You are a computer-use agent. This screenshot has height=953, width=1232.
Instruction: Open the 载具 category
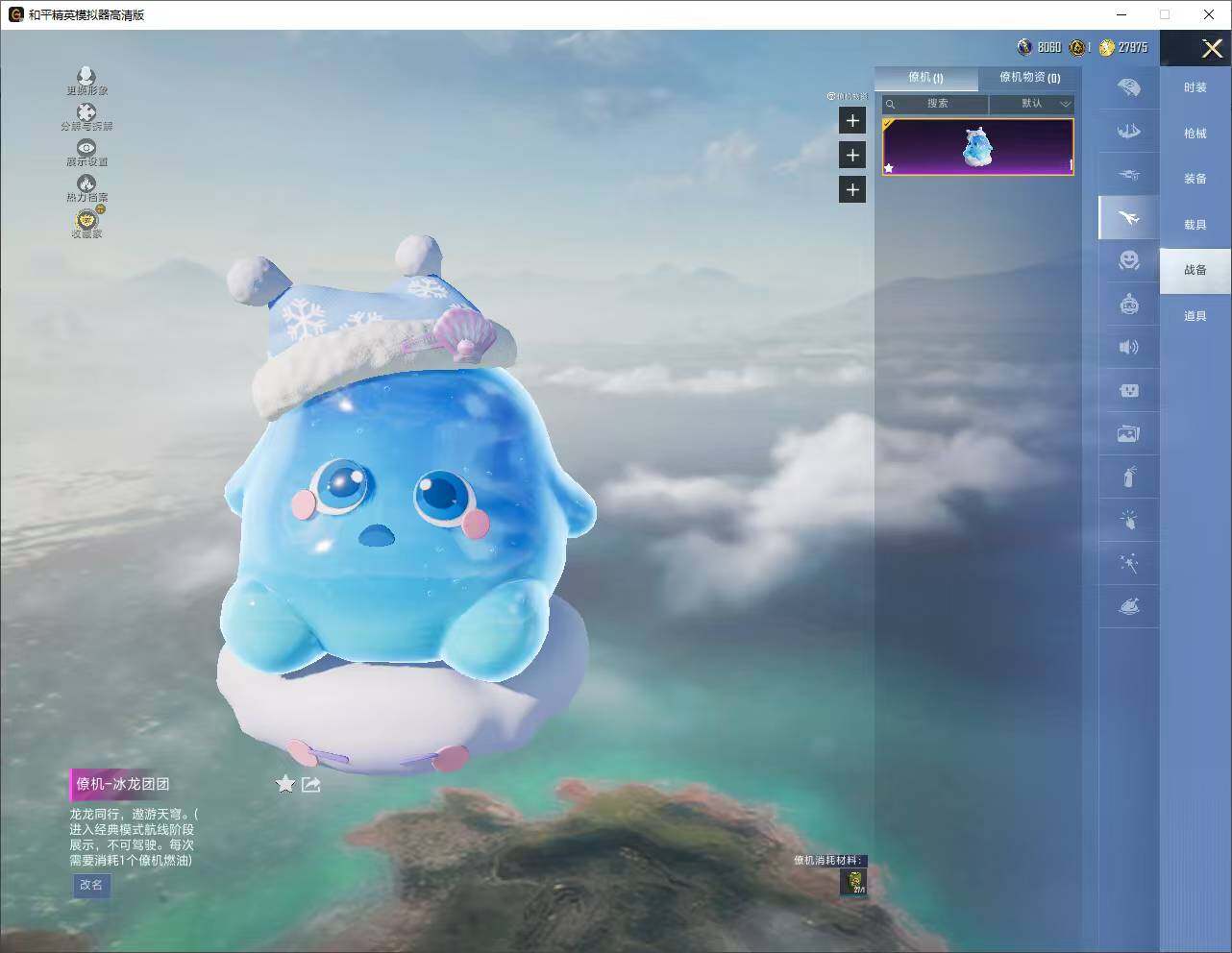[x=1195, y=225]
